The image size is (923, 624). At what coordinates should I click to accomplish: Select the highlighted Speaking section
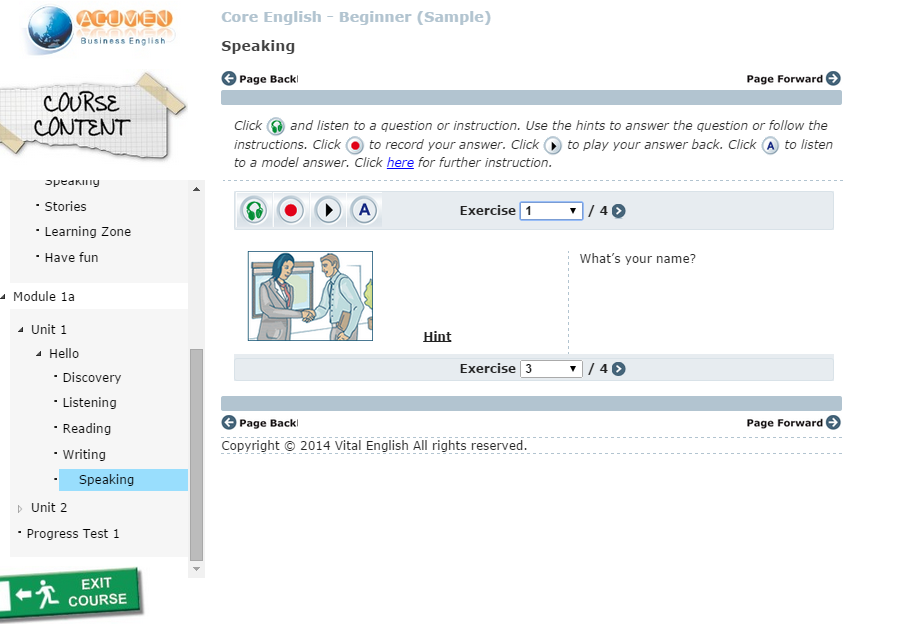(x=124, y=480)
